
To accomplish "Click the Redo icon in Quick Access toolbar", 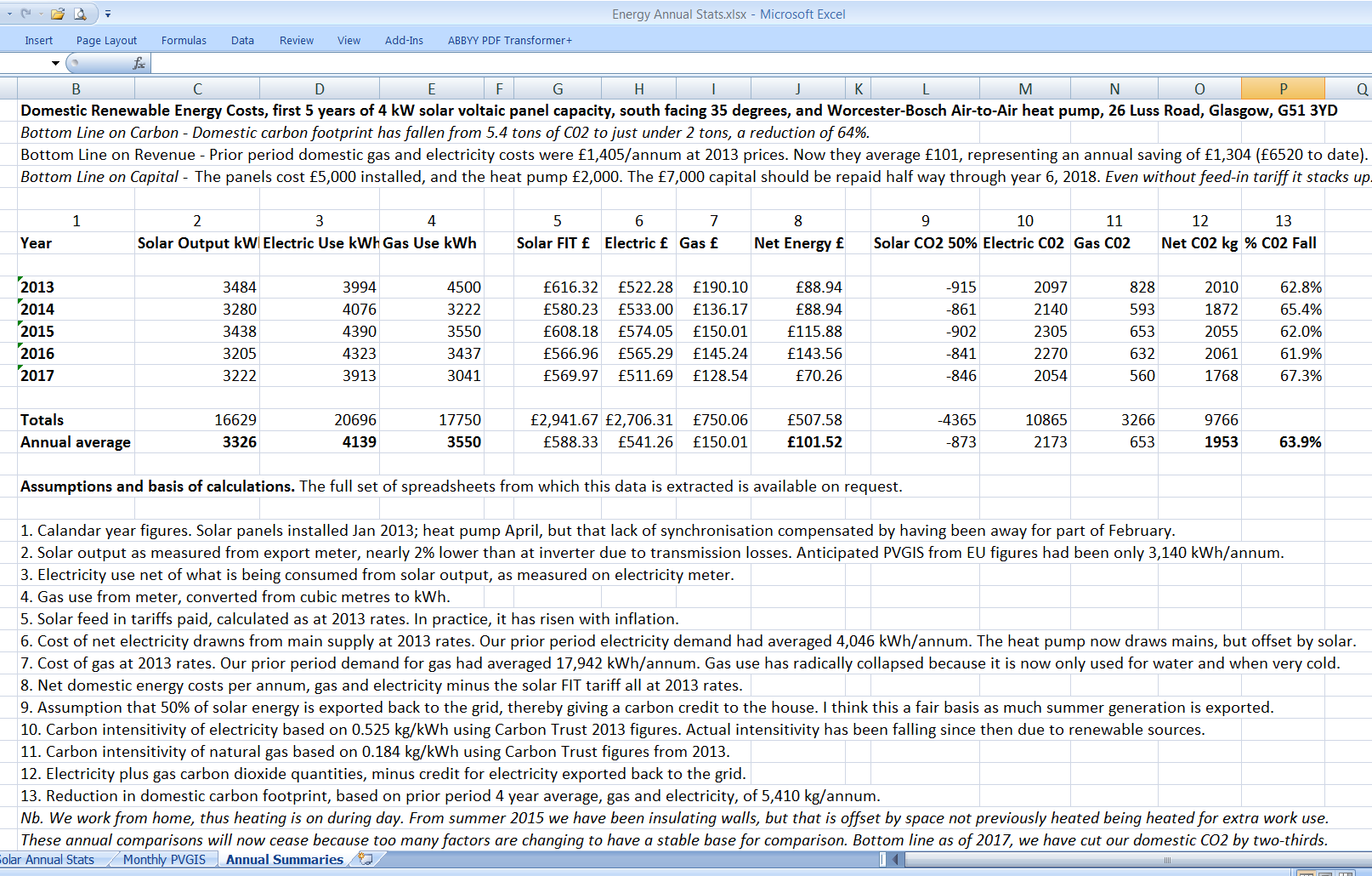I will pyautogui.click(x=26, y=14).
